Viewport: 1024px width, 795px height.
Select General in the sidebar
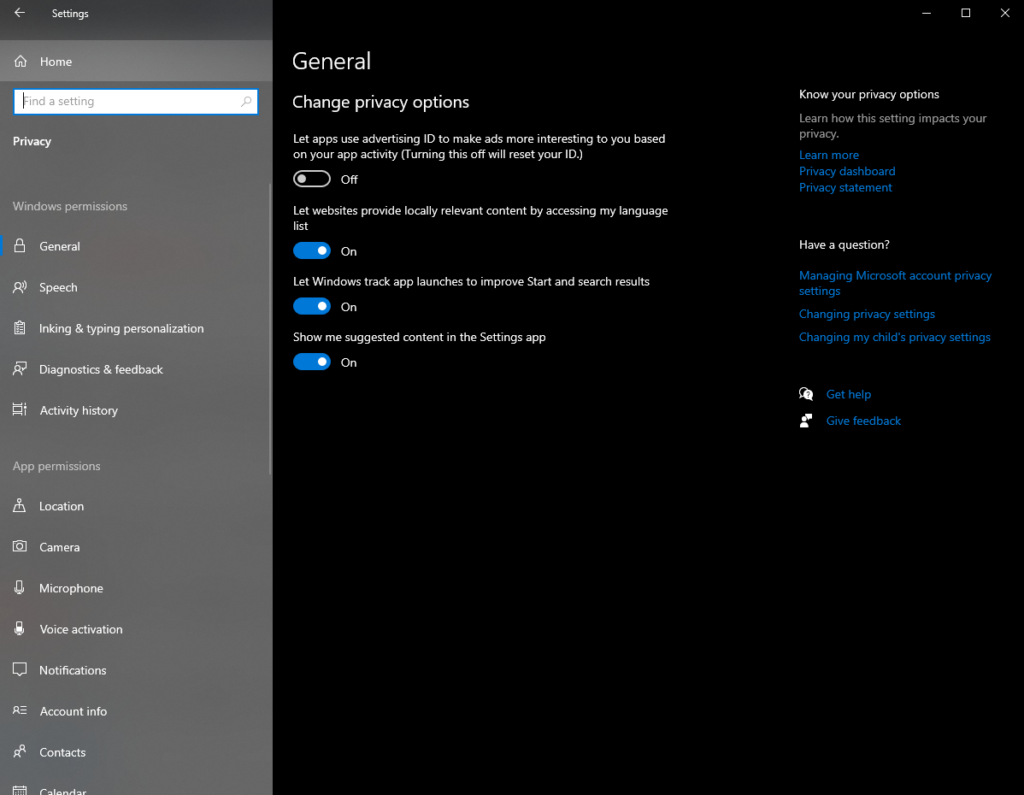(x=136, y=246)
